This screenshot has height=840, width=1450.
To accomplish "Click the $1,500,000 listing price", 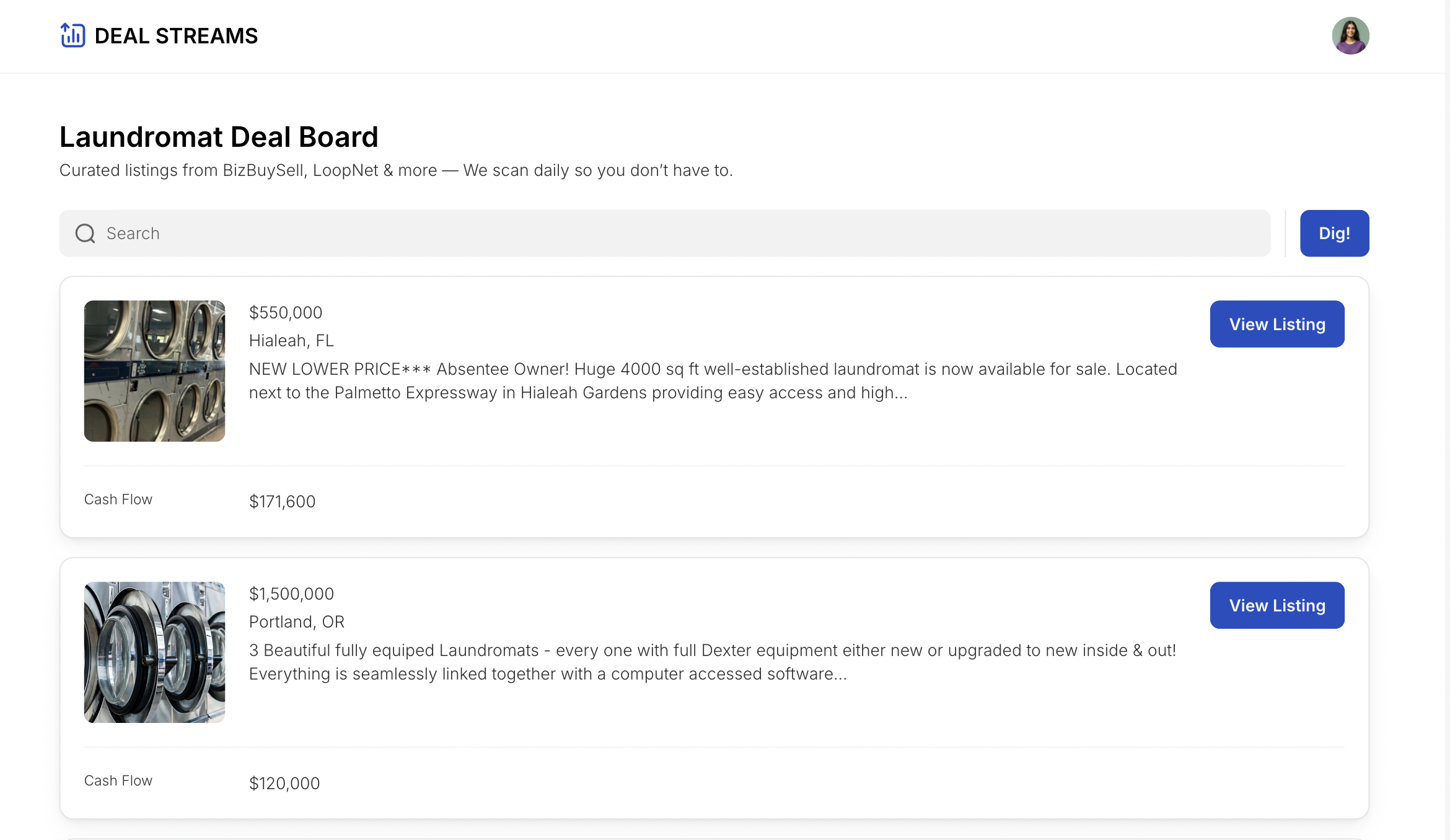I will (291, 594).
